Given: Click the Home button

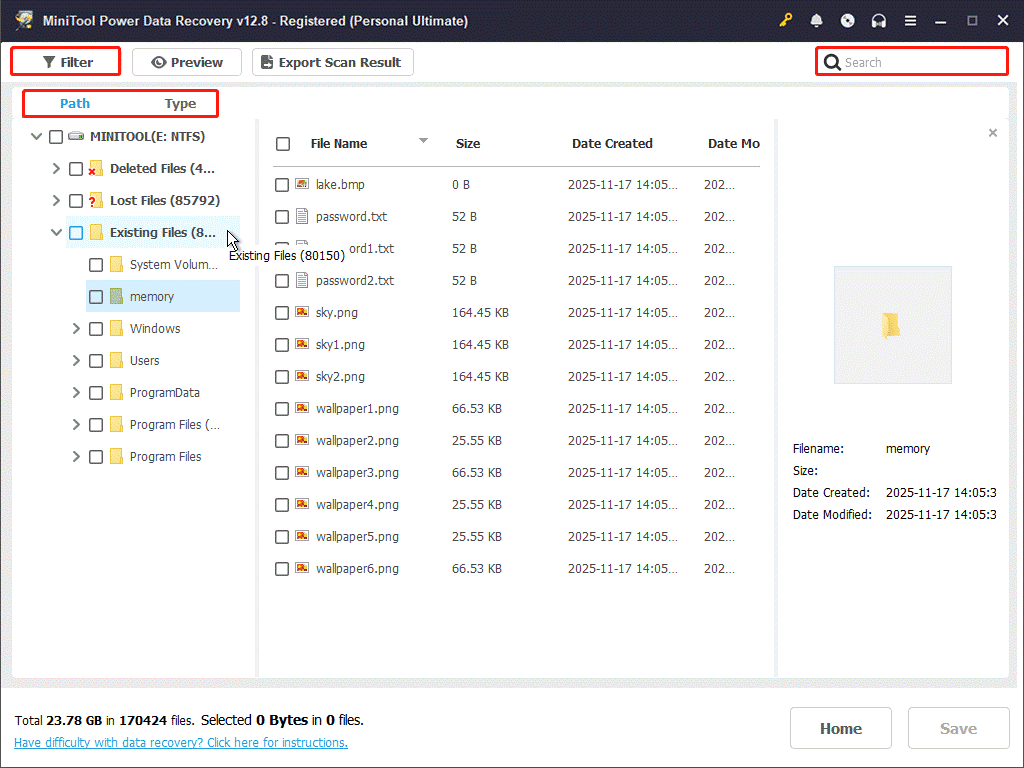Looking at the screenshot, I should coord(840,728).
